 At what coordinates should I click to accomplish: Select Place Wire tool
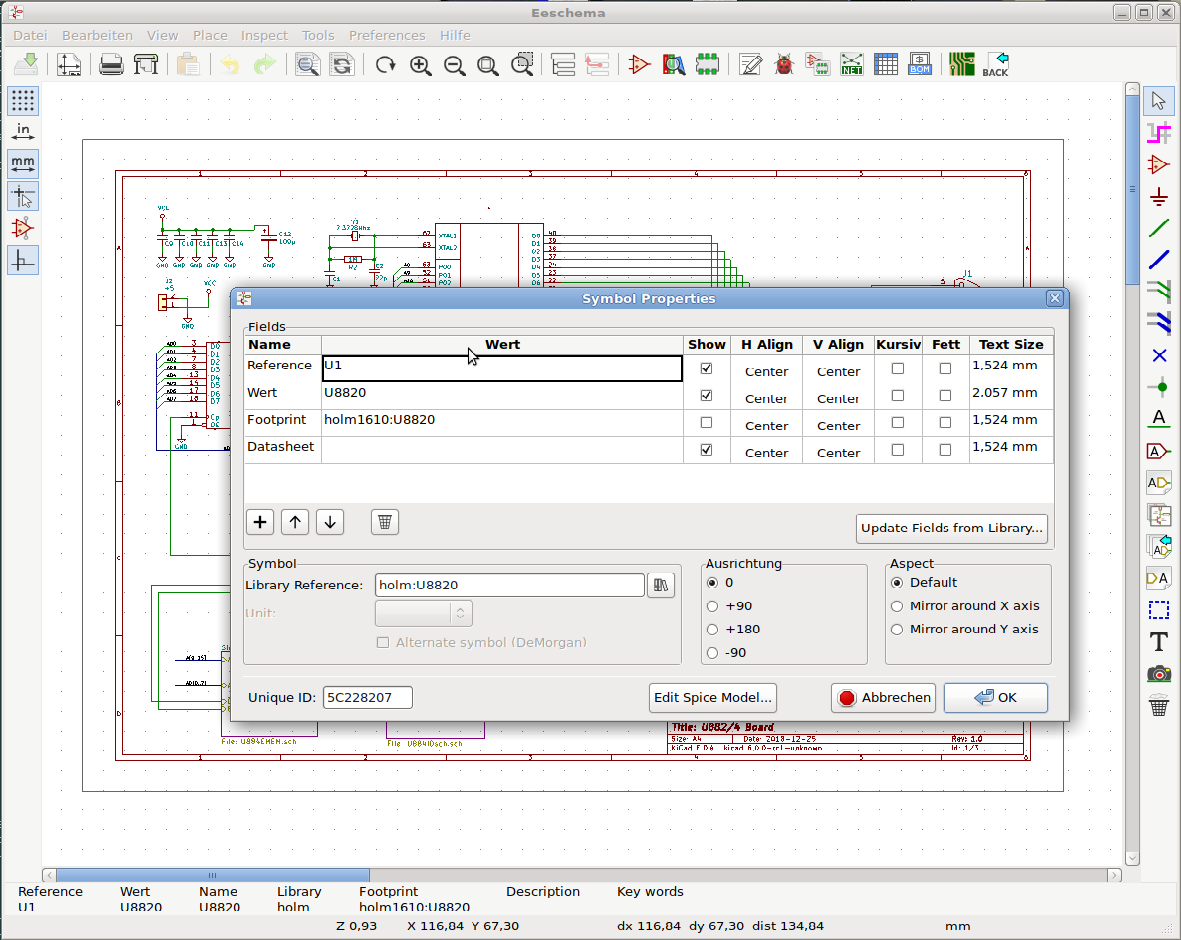click(1158, 229)
